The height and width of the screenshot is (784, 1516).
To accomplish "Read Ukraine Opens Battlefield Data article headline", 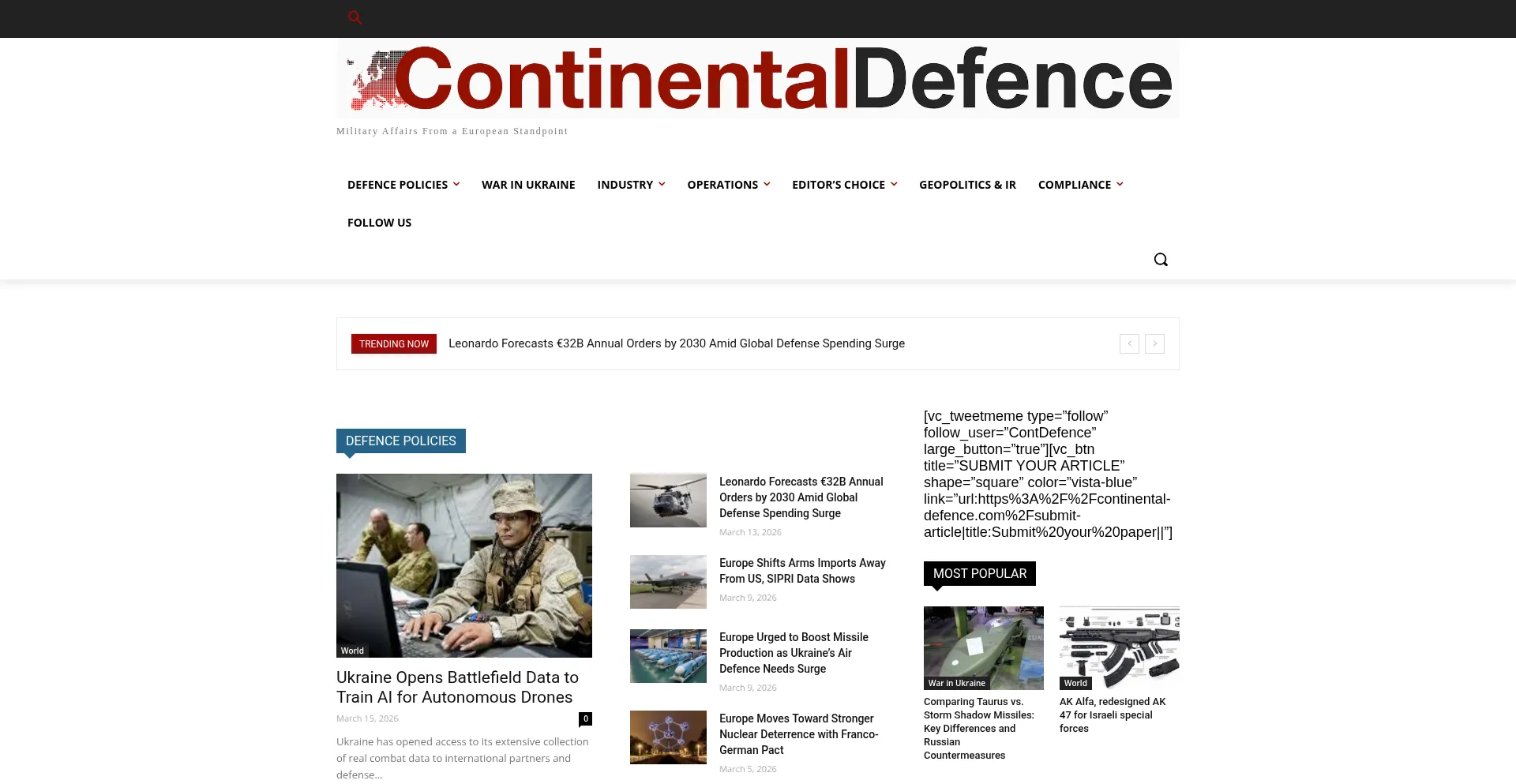I will pos(457,687).
